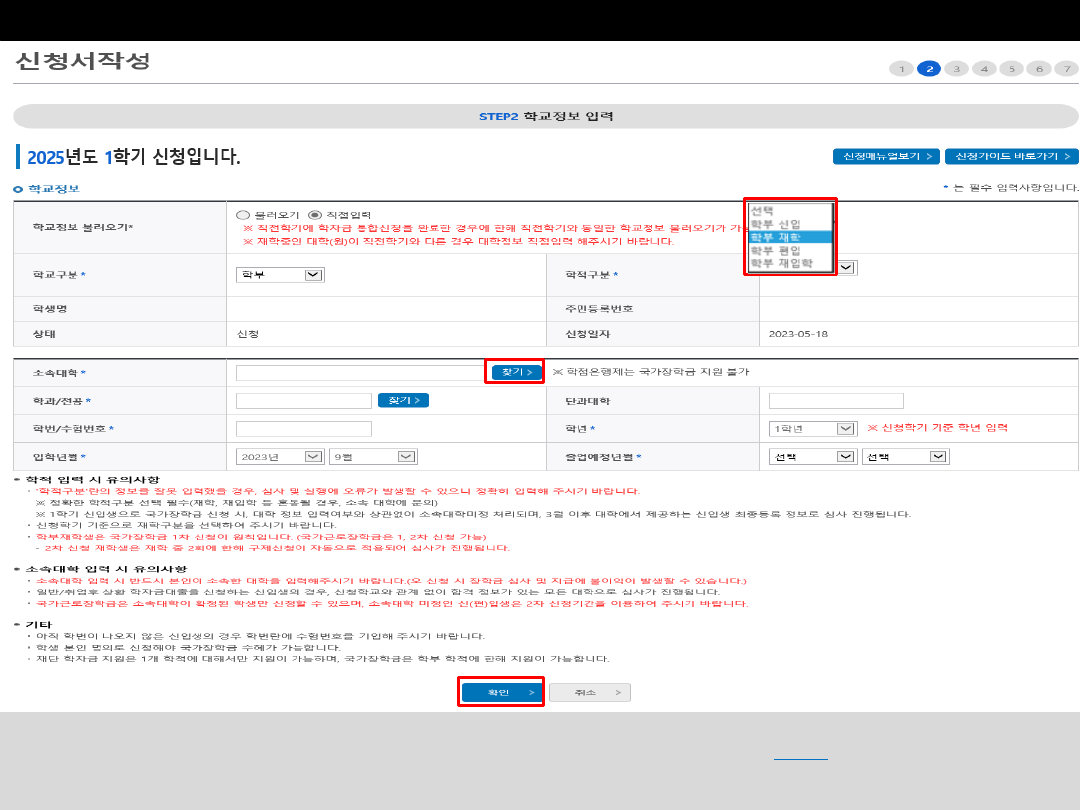Click step 3 indicator circle
Screen dimensions: 1080x810
[957, 69]
